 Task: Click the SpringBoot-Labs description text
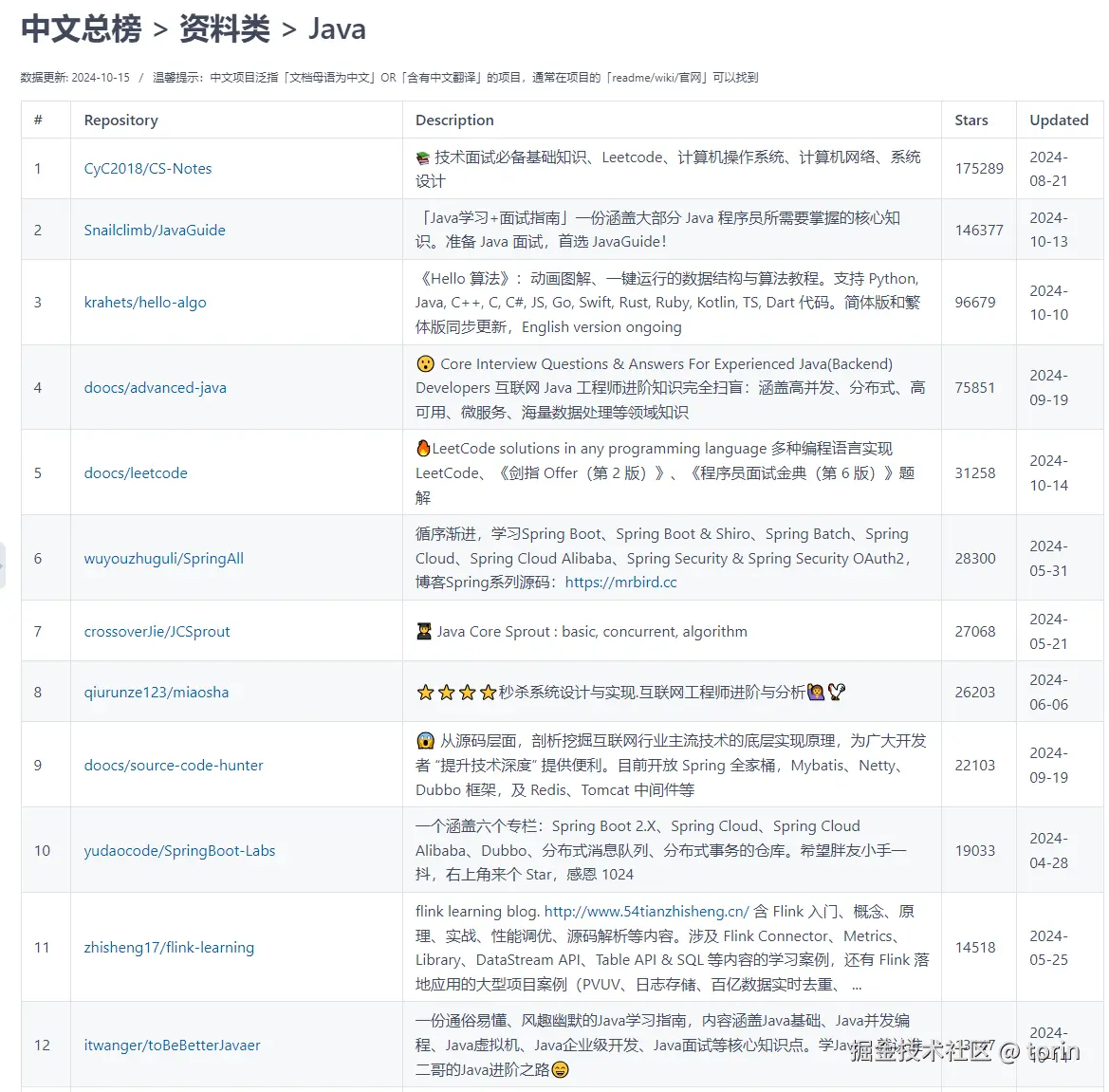point(660,850)
